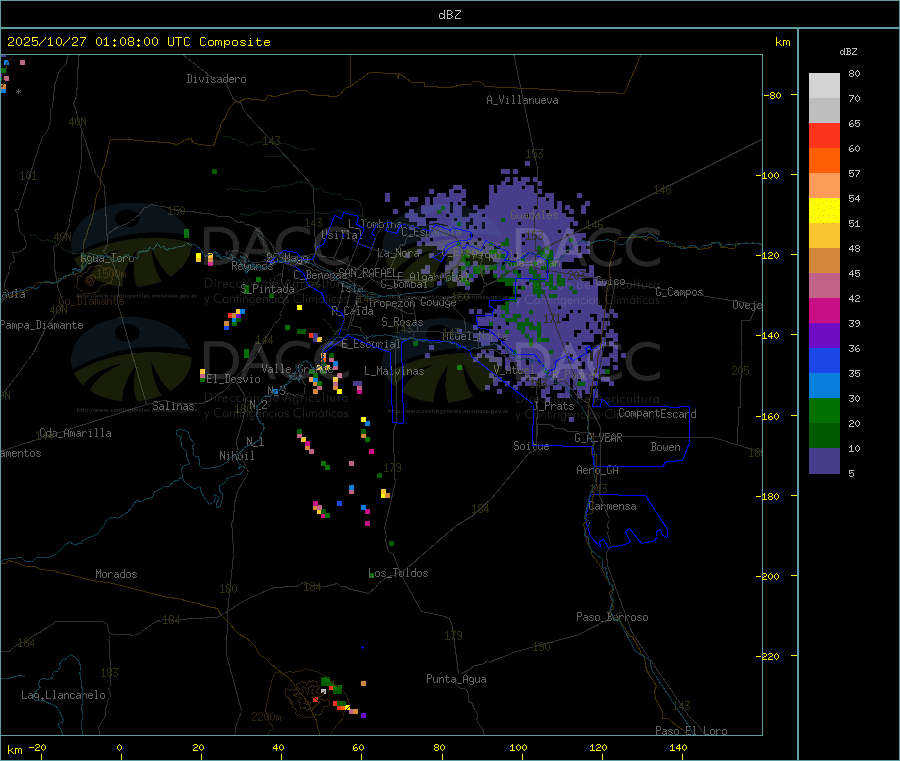Viewport: 900px width, 761px height.
Task: Click the small asterisk marker top-left
Action: 18,92
